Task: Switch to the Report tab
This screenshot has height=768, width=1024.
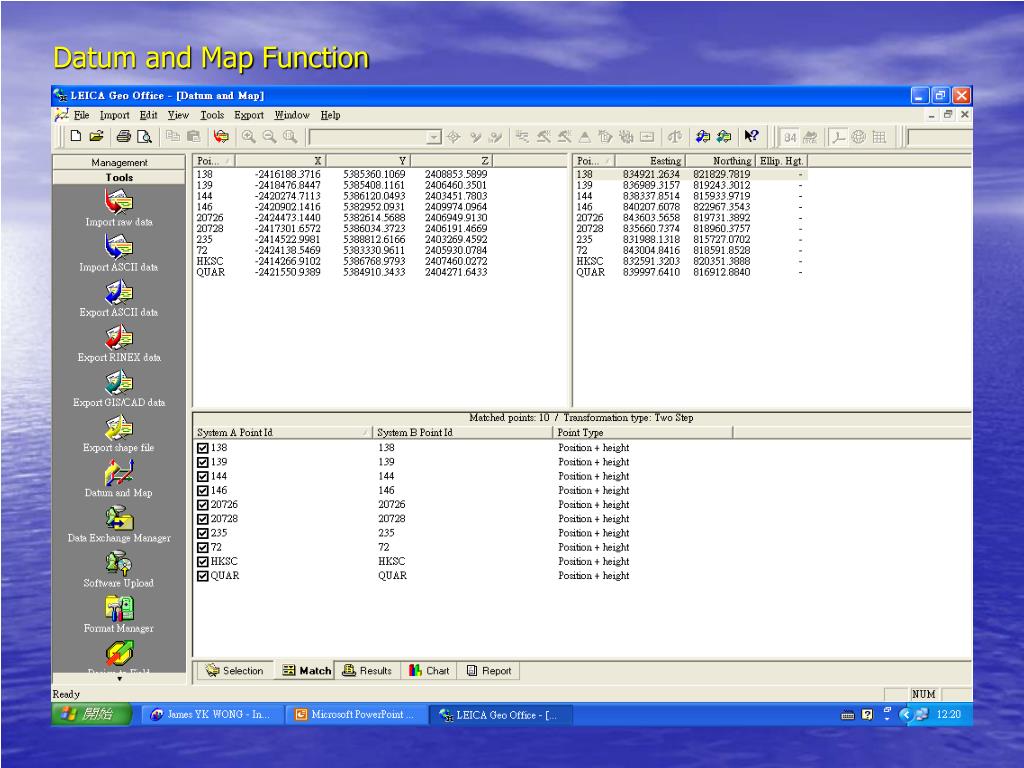Action: pyautogui.click(x=489, y=671)
